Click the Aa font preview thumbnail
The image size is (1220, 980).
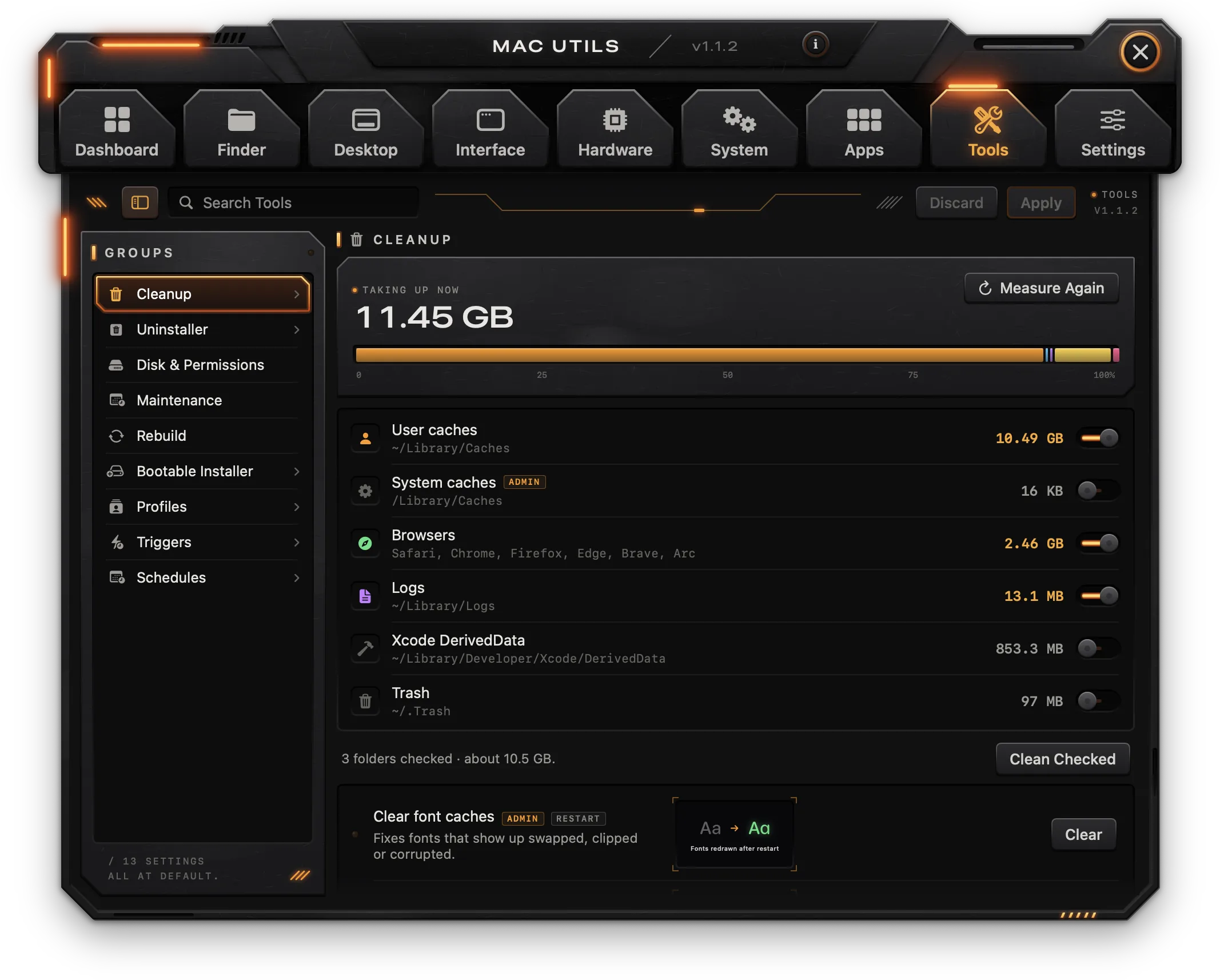coord(735,834)
